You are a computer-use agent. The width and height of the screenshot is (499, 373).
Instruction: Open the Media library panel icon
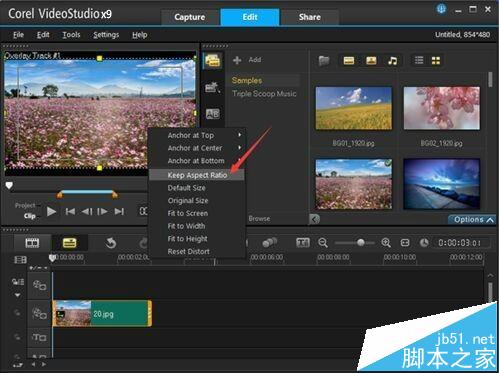coord(212,61)
